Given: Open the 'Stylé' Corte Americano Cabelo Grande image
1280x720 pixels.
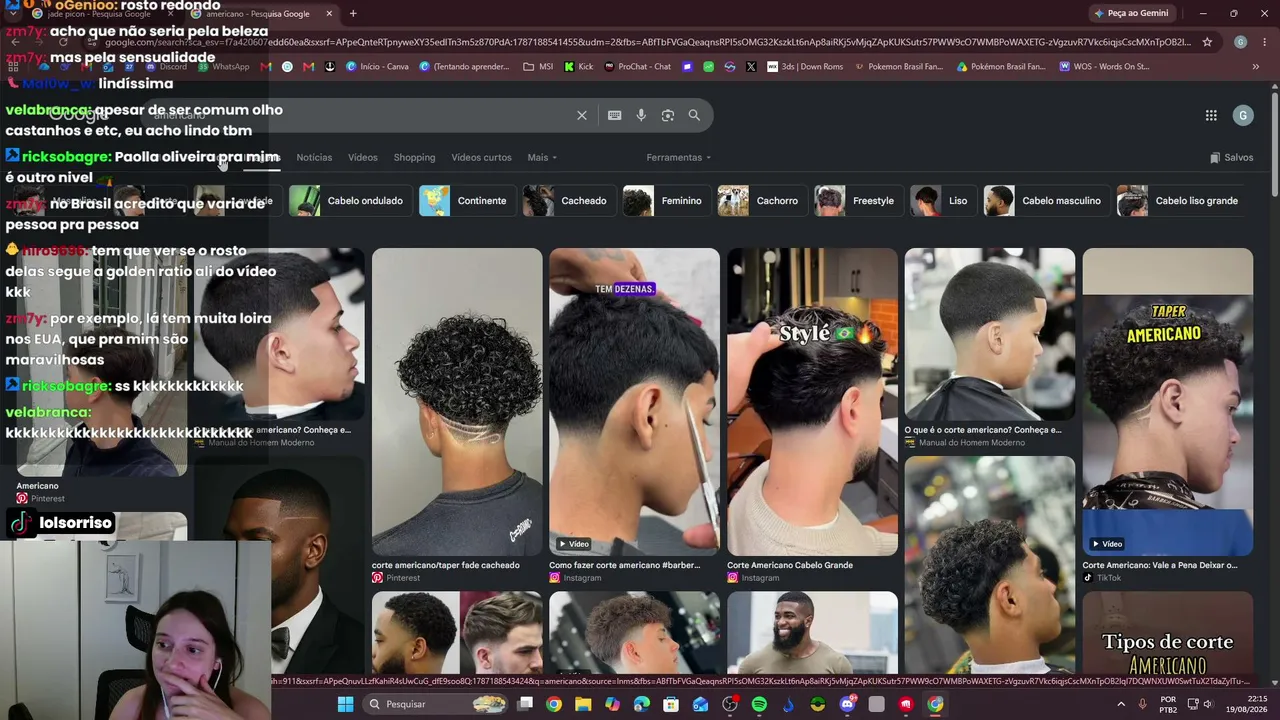Looking at the screenshot, I should [812, 402].
